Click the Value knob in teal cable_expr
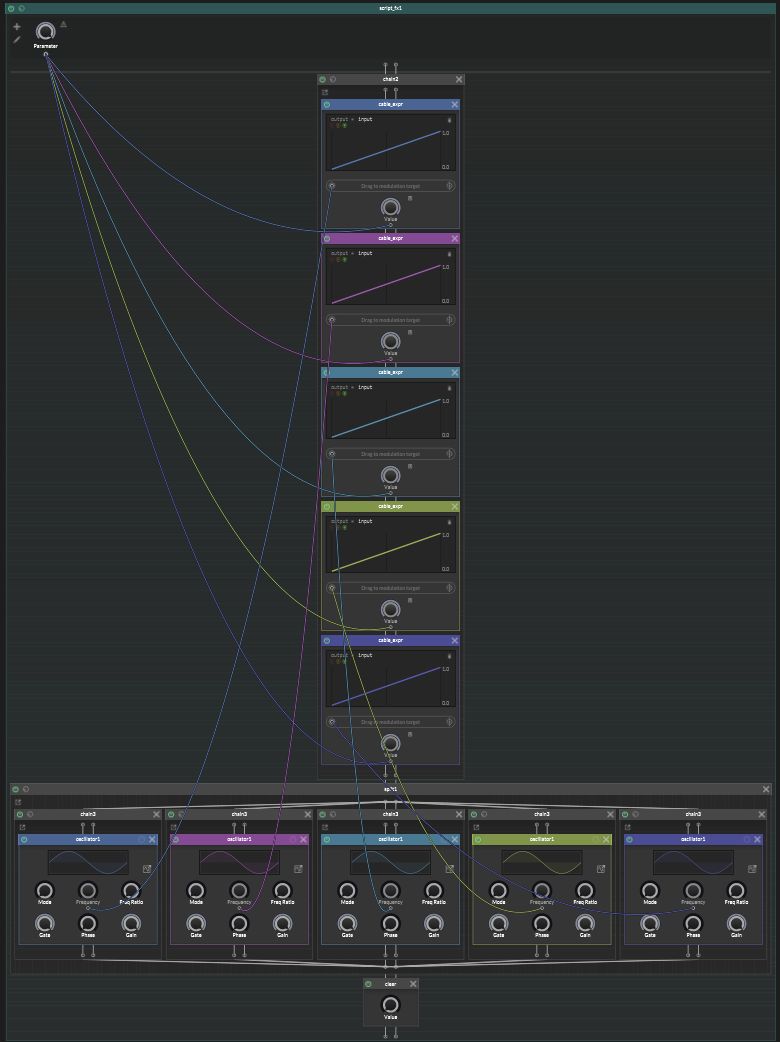This screenshot has width=780, height=1042. [x=391, y=475]
